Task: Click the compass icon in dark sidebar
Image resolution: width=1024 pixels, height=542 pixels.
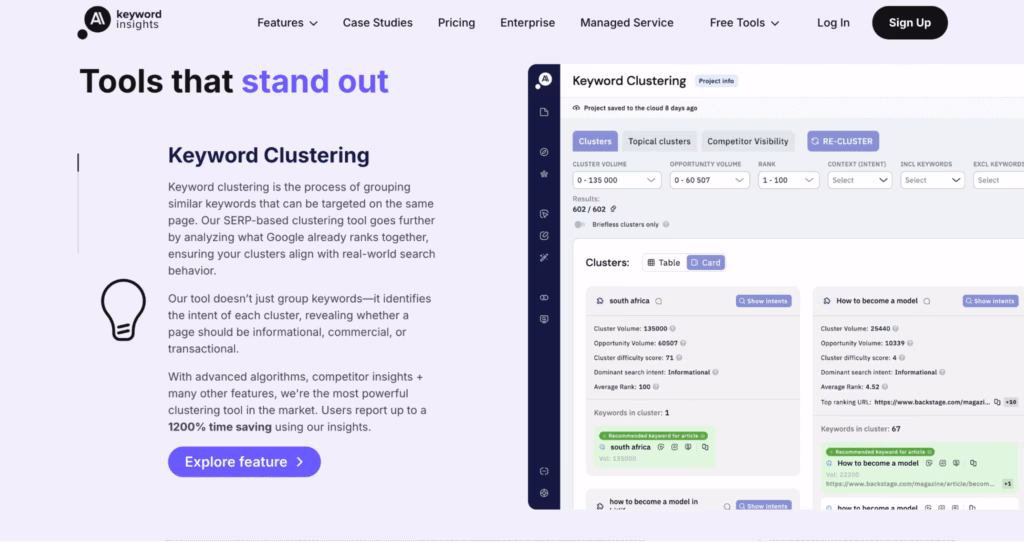Action: coord(544,152)
